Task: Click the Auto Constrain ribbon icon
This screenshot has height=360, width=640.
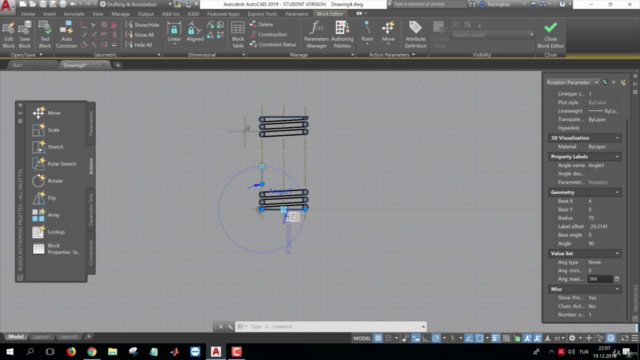Action: coord(67,35)
